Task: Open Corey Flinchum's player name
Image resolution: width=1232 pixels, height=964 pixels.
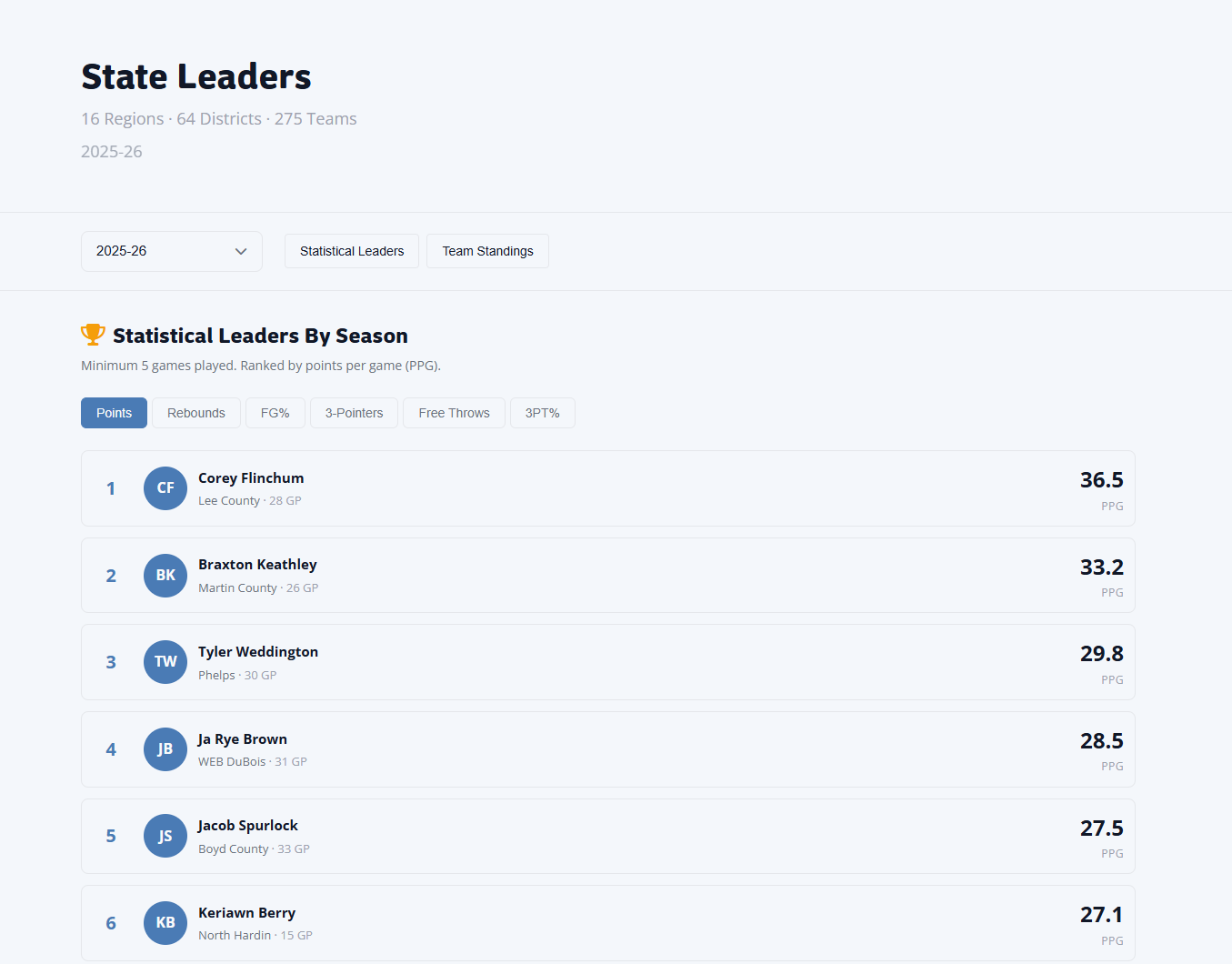Action: (x=251, y=478)
